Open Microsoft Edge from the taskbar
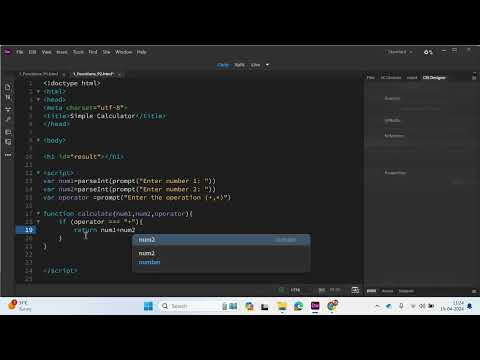 [x=298, y=306]
